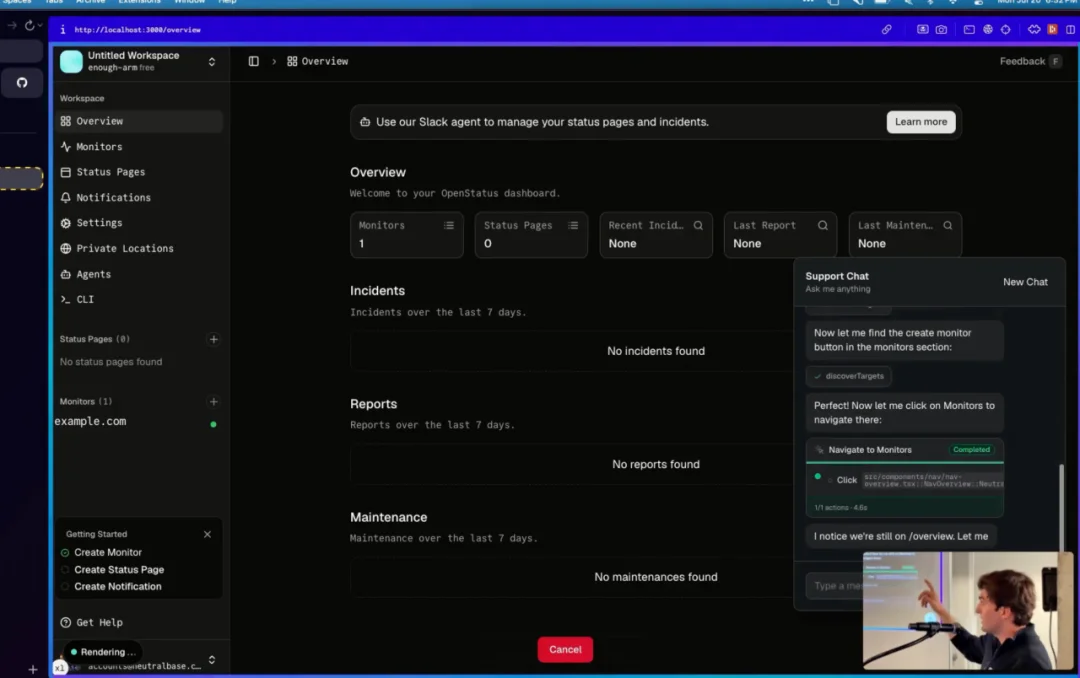The height and width of the screenshot is (678, 1080).
Task: Open the Status Pages card list icon
Action: (573, 225)
